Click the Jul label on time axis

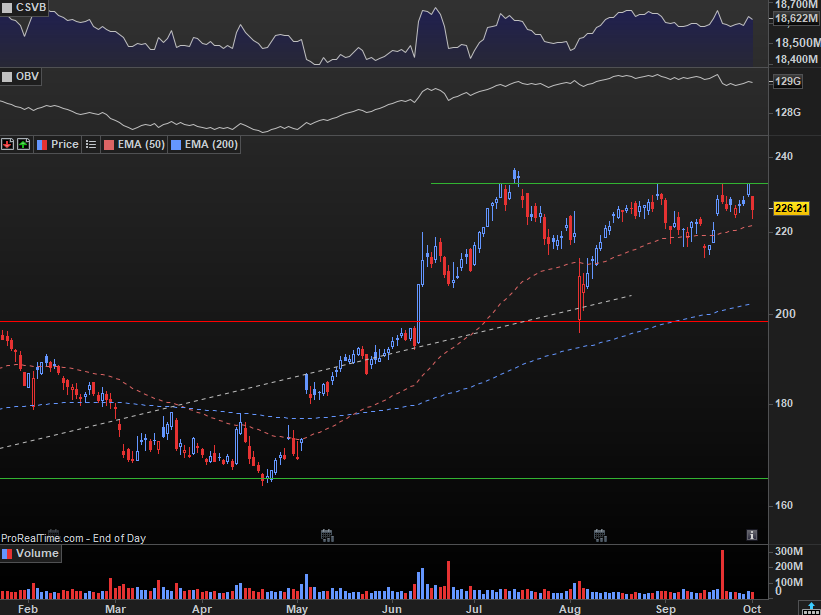474,608
